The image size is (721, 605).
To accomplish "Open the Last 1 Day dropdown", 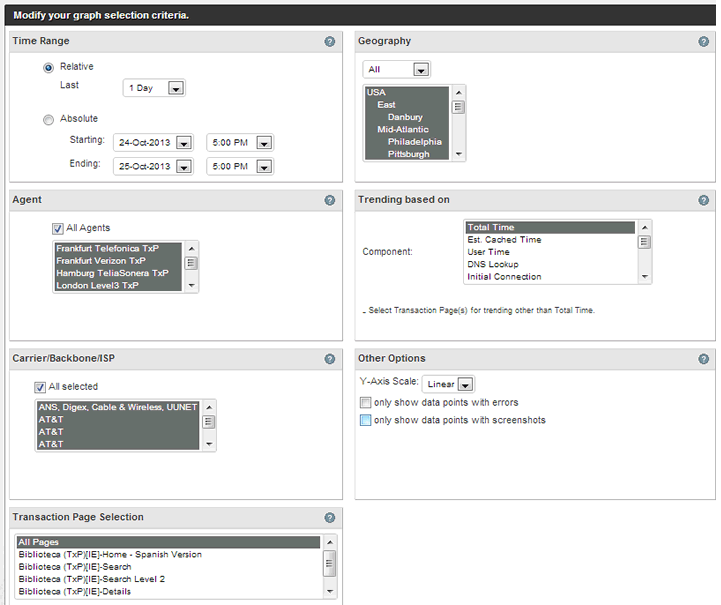I will point(154,88).
